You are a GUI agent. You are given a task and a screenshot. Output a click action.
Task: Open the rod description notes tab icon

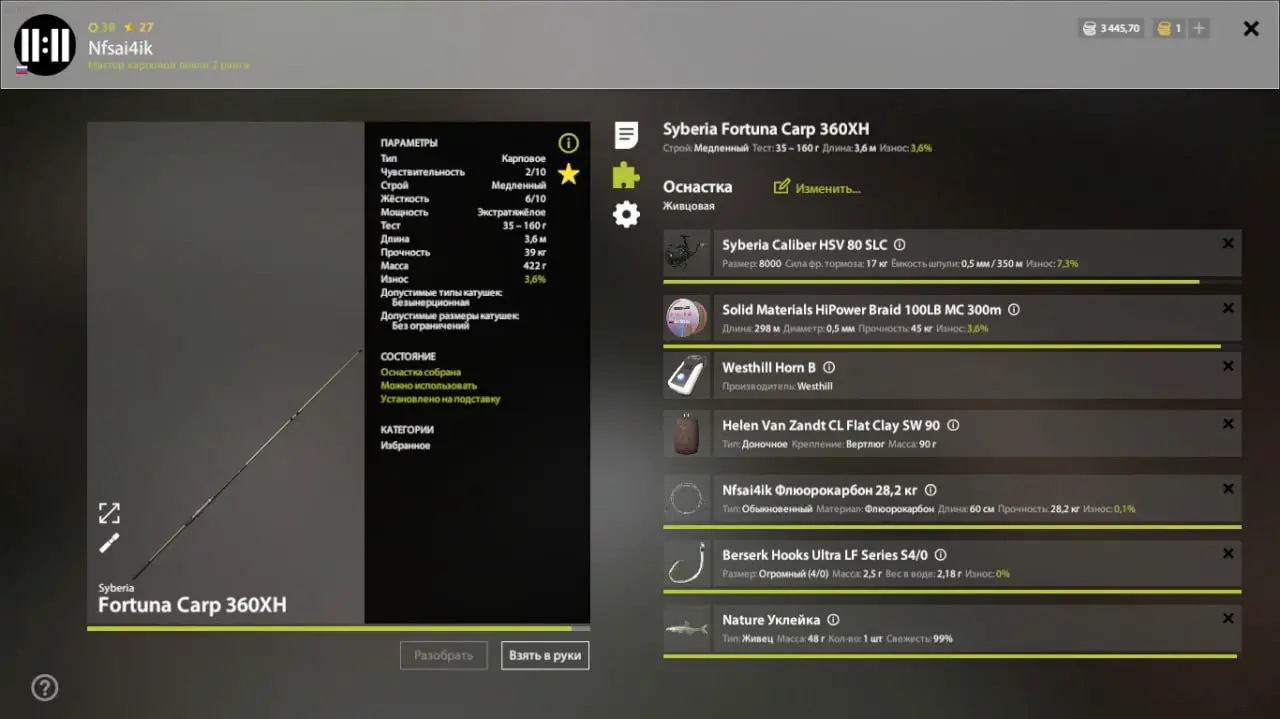pyautogui.click(x=627, y=135)
